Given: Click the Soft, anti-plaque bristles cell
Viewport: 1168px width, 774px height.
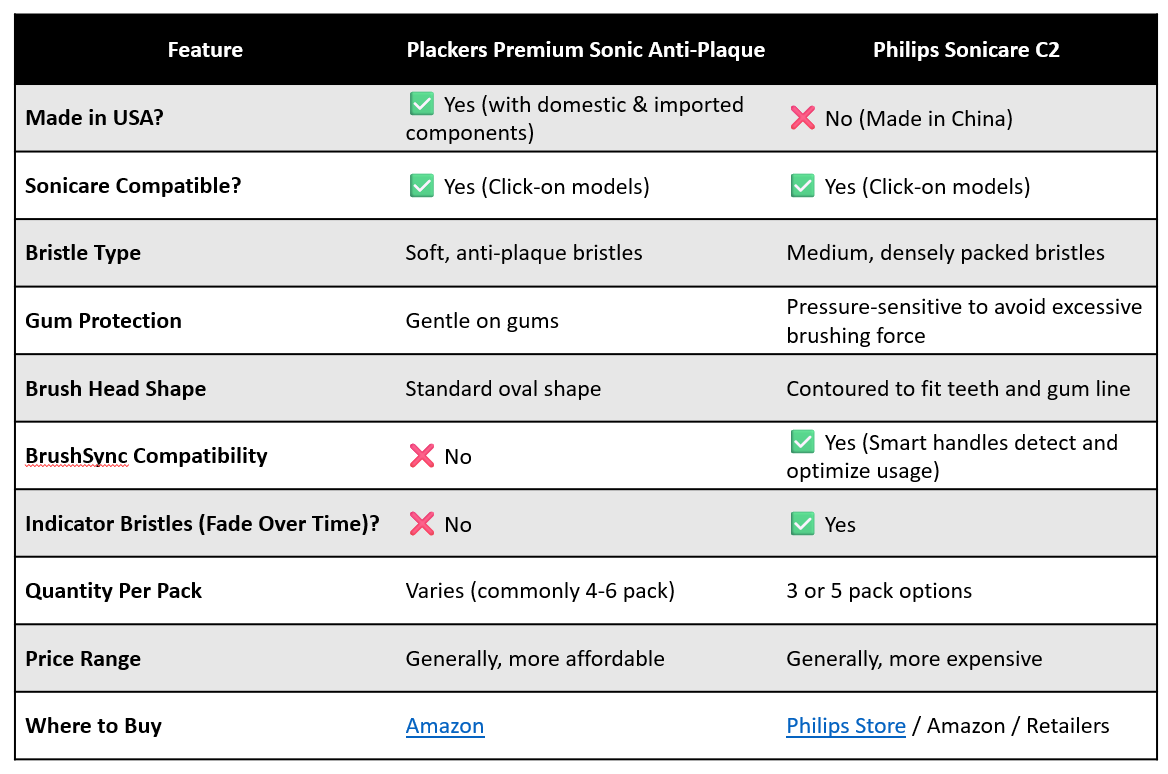Looking at the screenshot, I should (524, 253).
